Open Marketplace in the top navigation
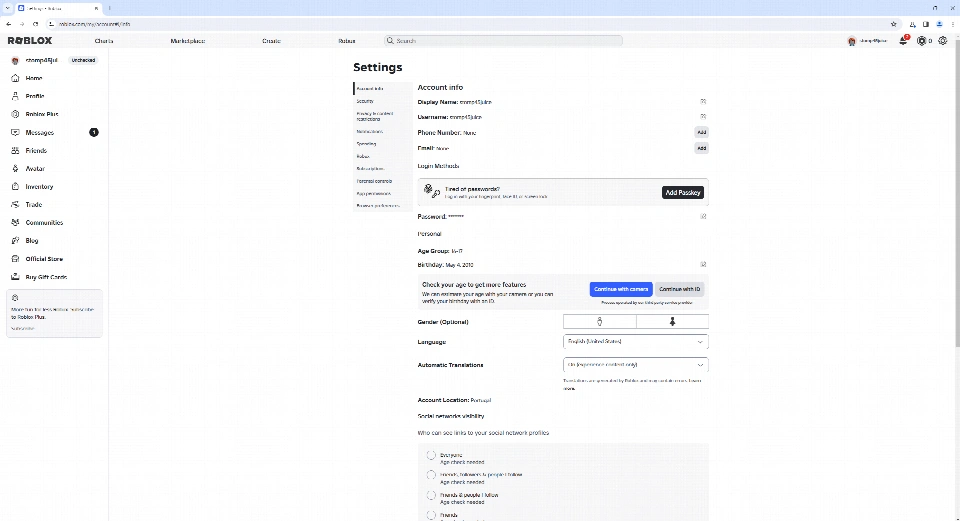 click(x=187, y=41)
